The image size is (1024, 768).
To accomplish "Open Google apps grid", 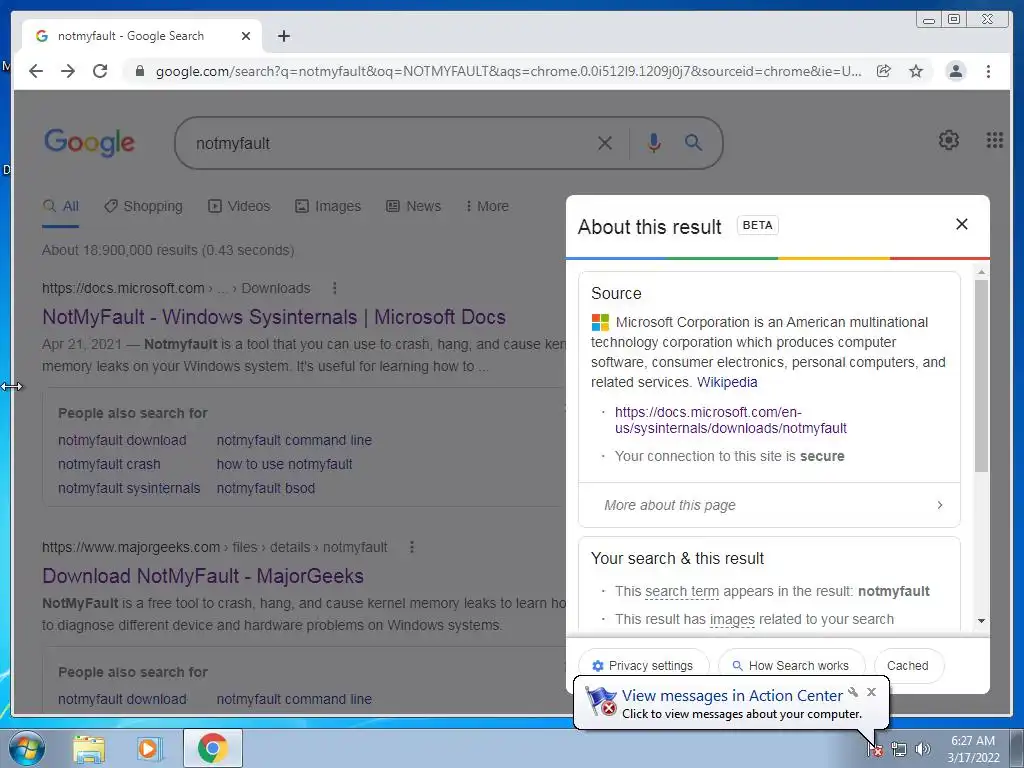I will (x=994, y=140).
